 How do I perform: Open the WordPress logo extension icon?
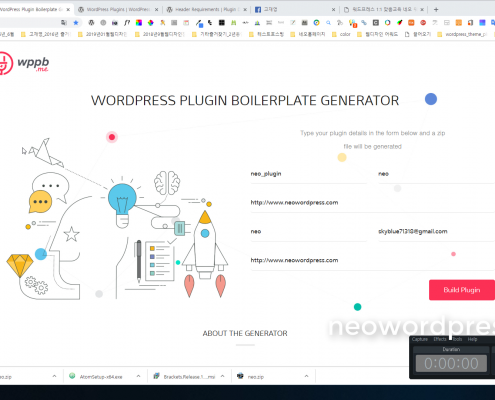tap(91, 23)
